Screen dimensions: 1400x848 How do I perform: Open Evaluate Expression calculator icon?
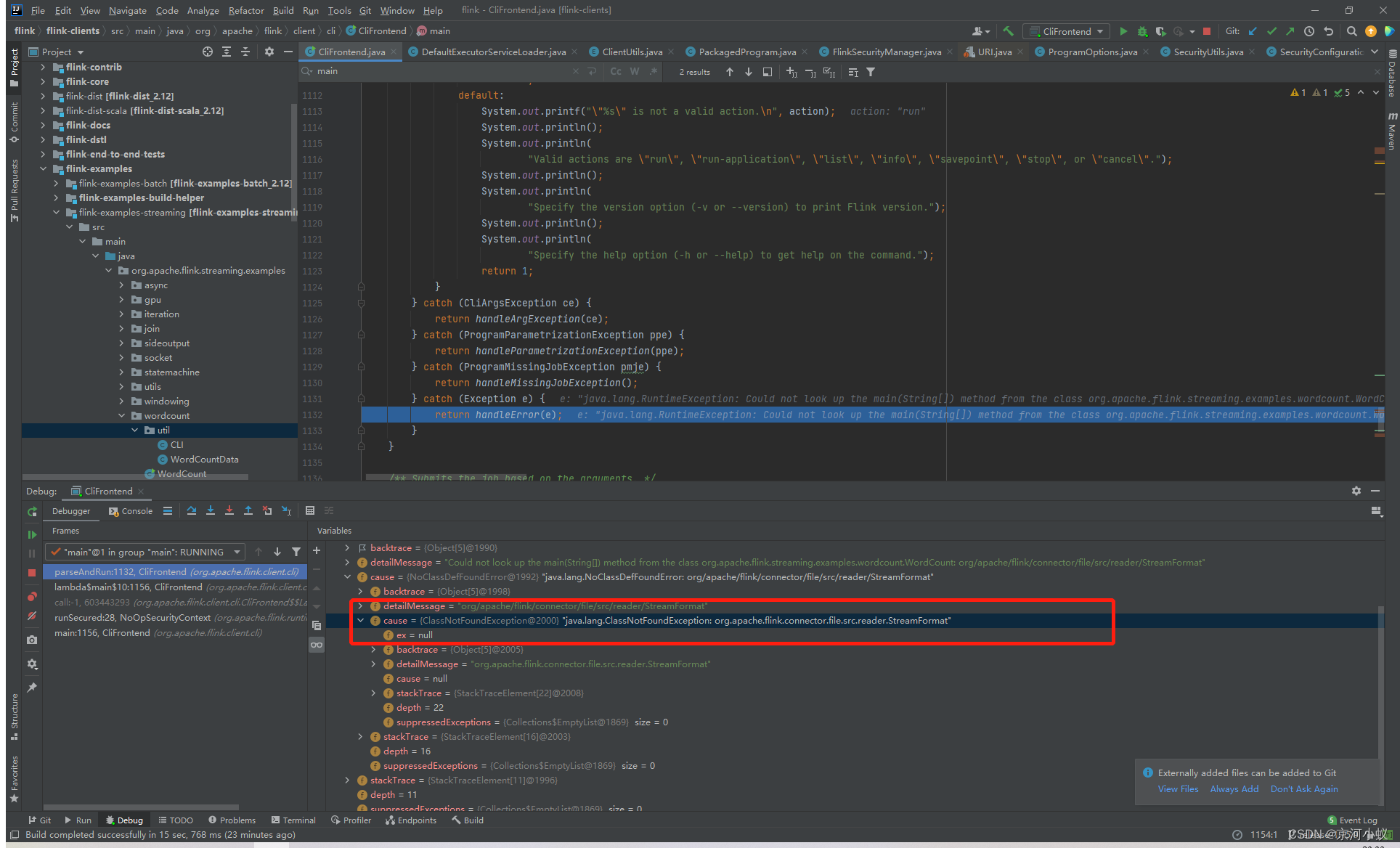(x=310, y=510)
